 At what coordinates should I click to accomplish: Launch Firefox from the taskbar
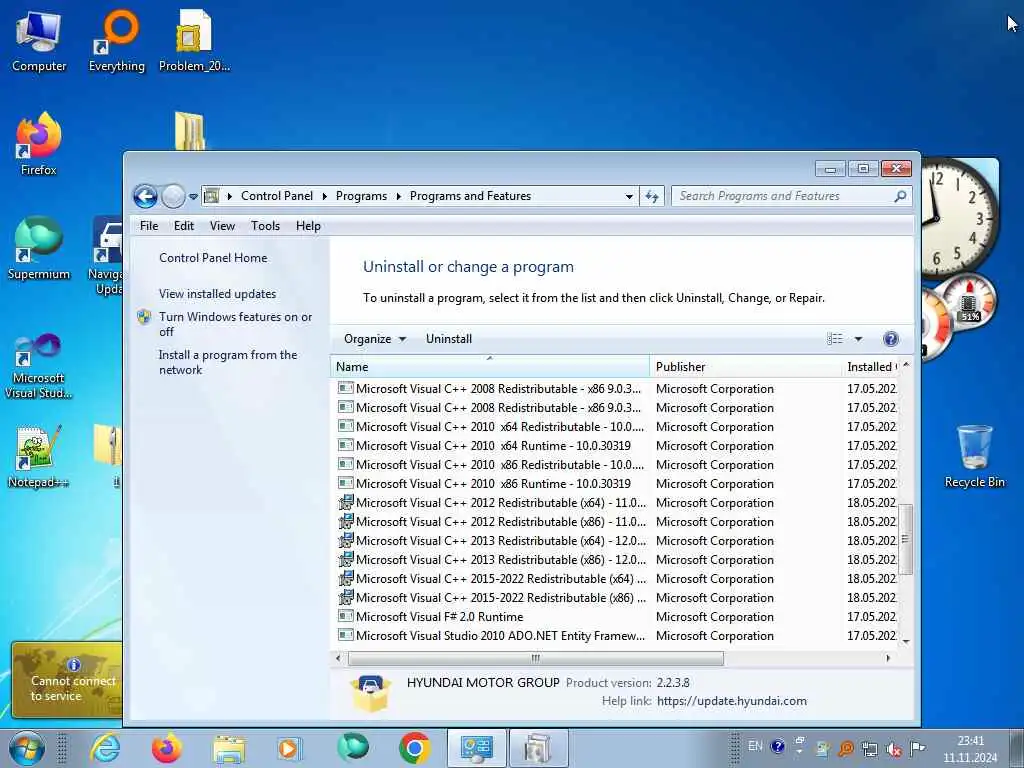167,748
